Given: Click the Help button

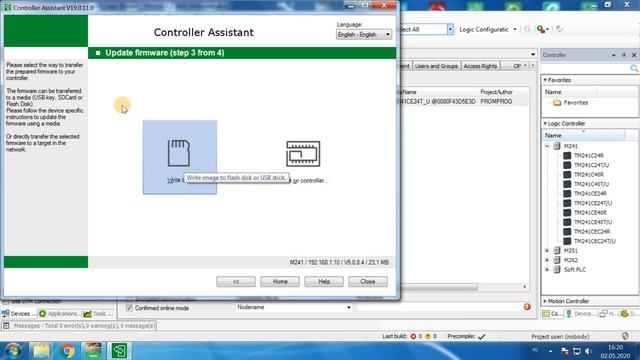Looking at the screenshot, I should pos(324,282).
